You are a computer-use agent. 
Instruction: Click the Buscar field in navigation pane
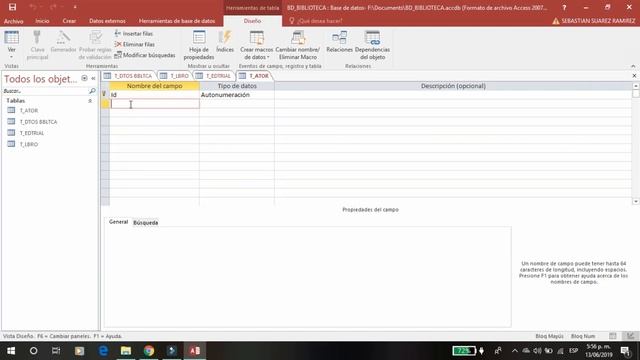[45, 91]
